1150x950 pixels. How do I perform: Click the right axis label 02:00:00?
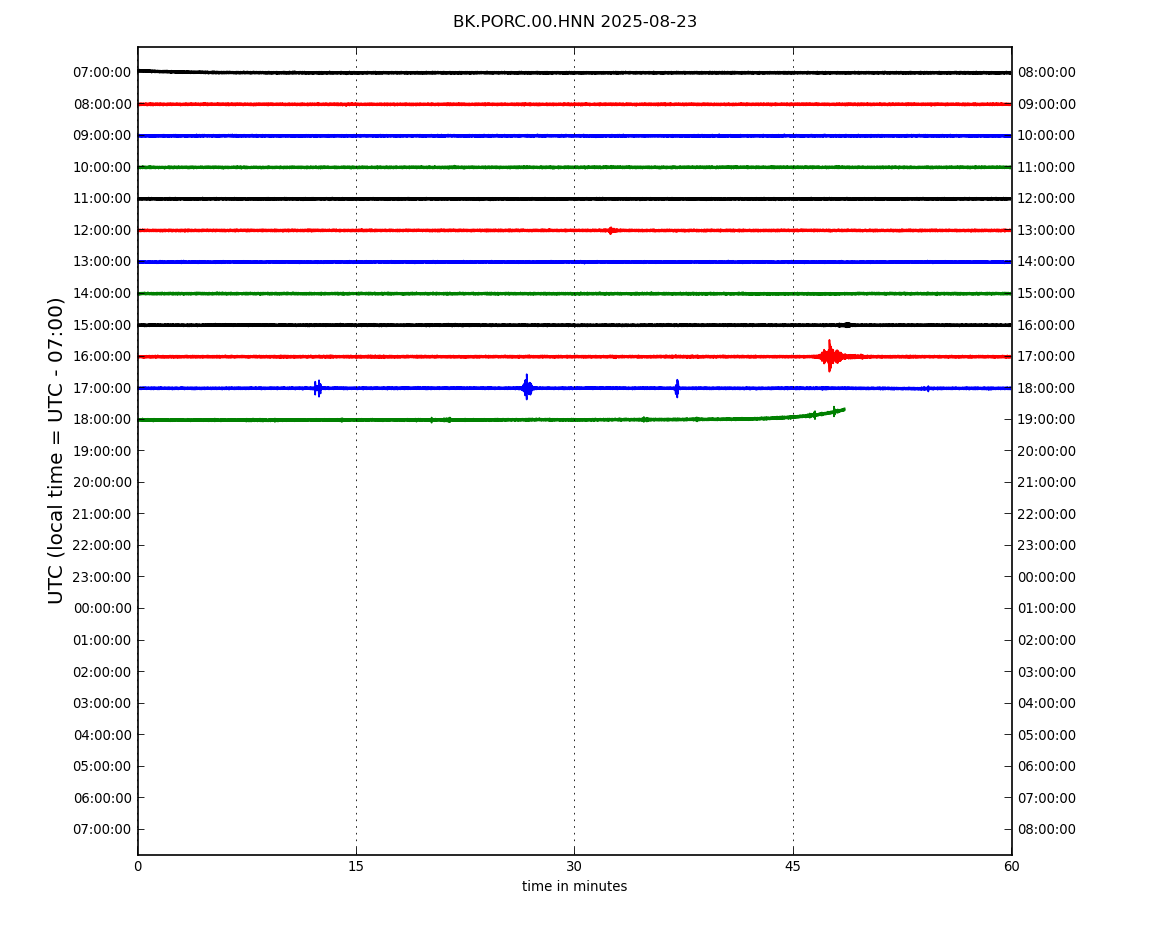click(1047, 640)
